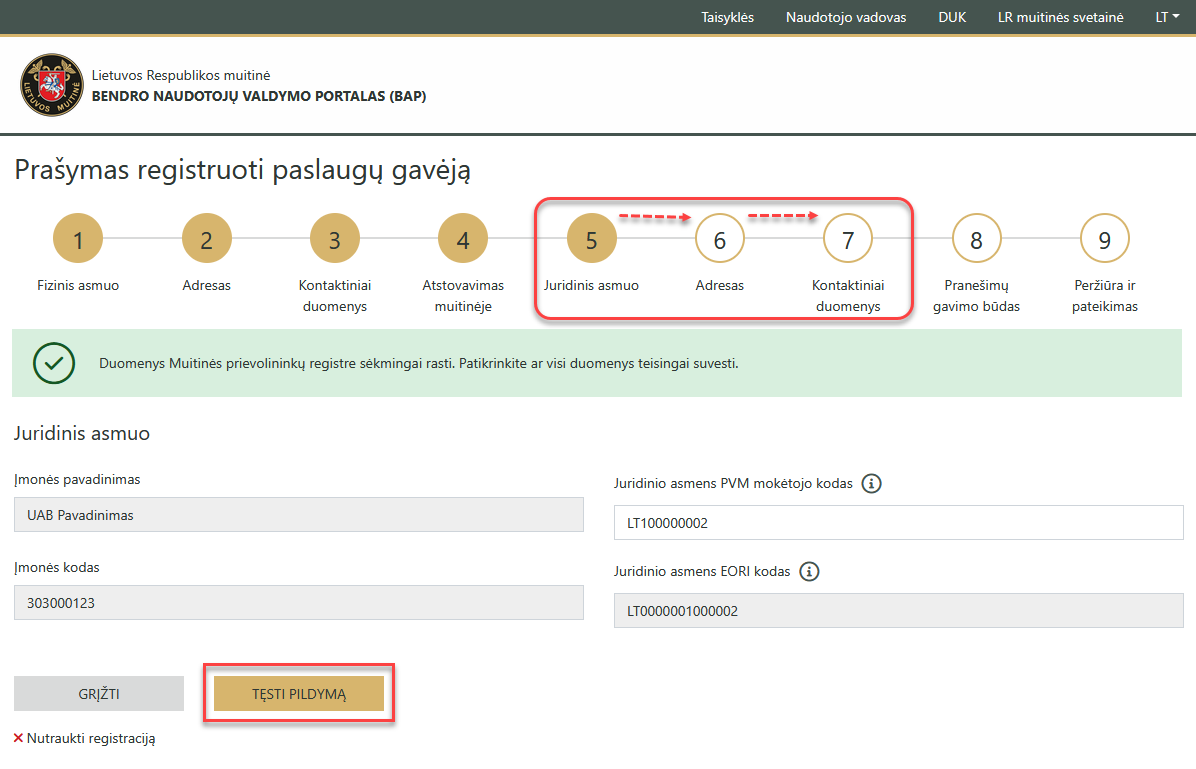Select step 1 Fizinis asmuo

tap(77, 238)
